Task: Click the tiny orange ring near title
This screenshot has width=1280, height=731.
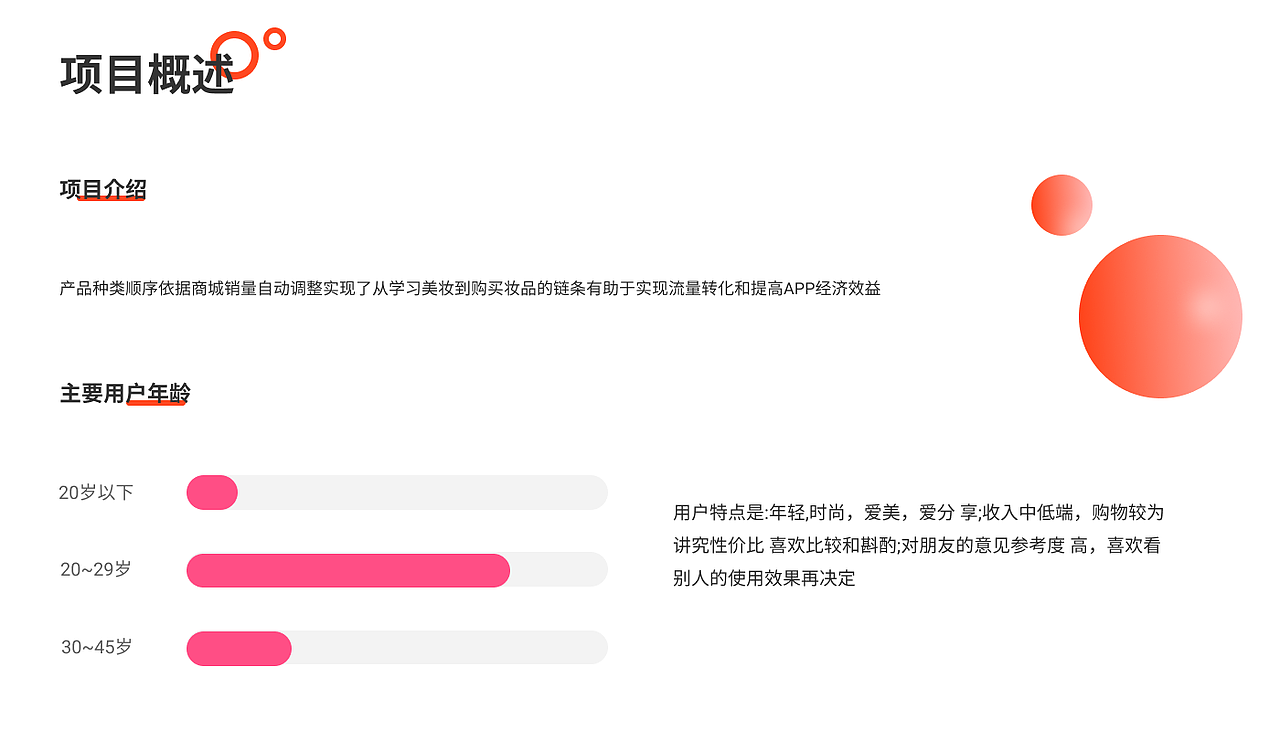Action: point(274,39)
